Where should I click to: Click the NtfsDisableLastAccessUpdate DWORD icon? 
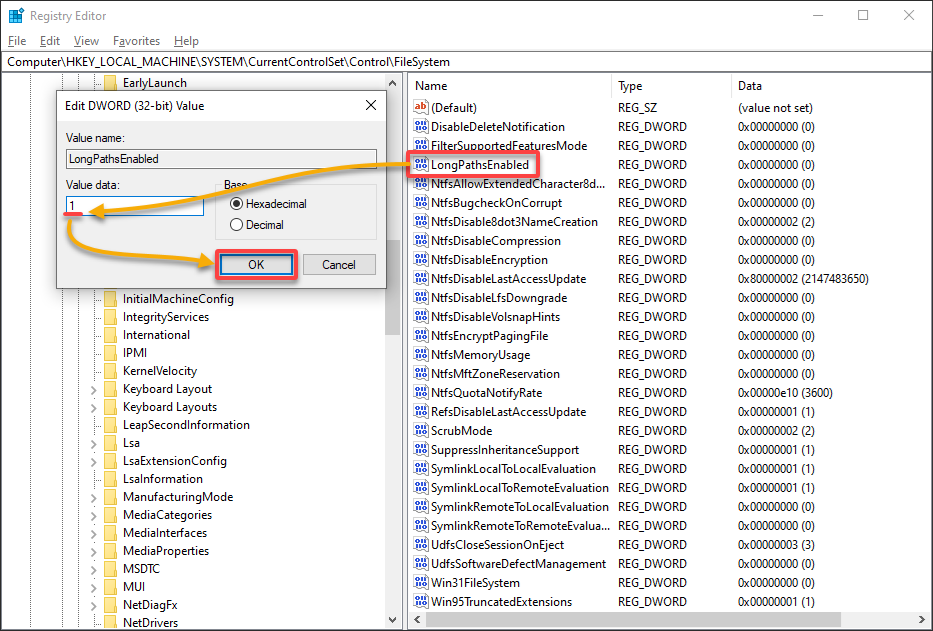[421, 279]
